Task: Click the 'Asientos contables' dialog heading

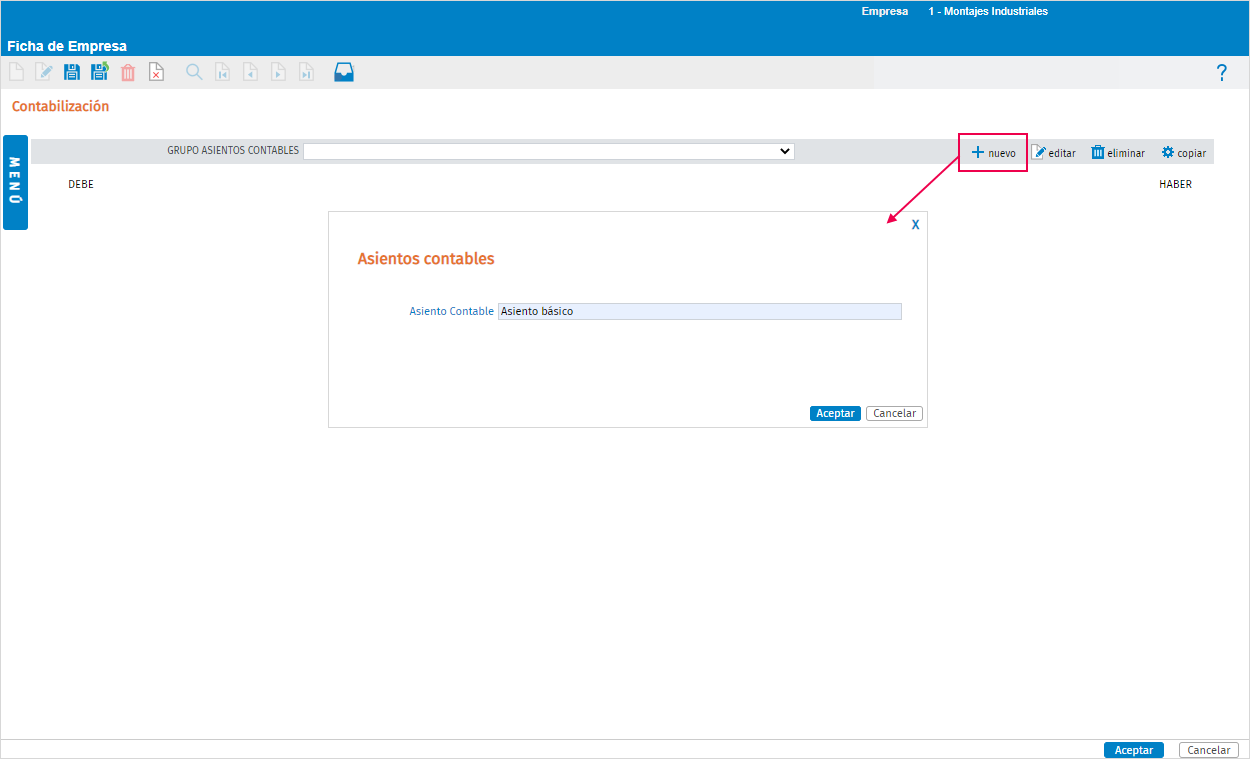Action: [426, 259]
